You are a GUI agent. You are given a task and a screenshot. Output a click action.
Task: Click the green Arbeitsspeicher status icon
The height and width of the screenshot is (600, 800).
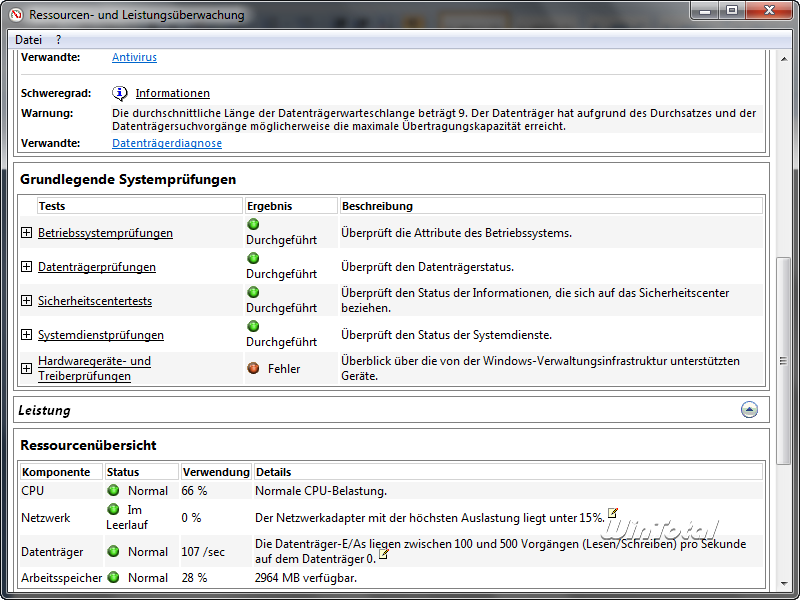click(x=113, y=578)
